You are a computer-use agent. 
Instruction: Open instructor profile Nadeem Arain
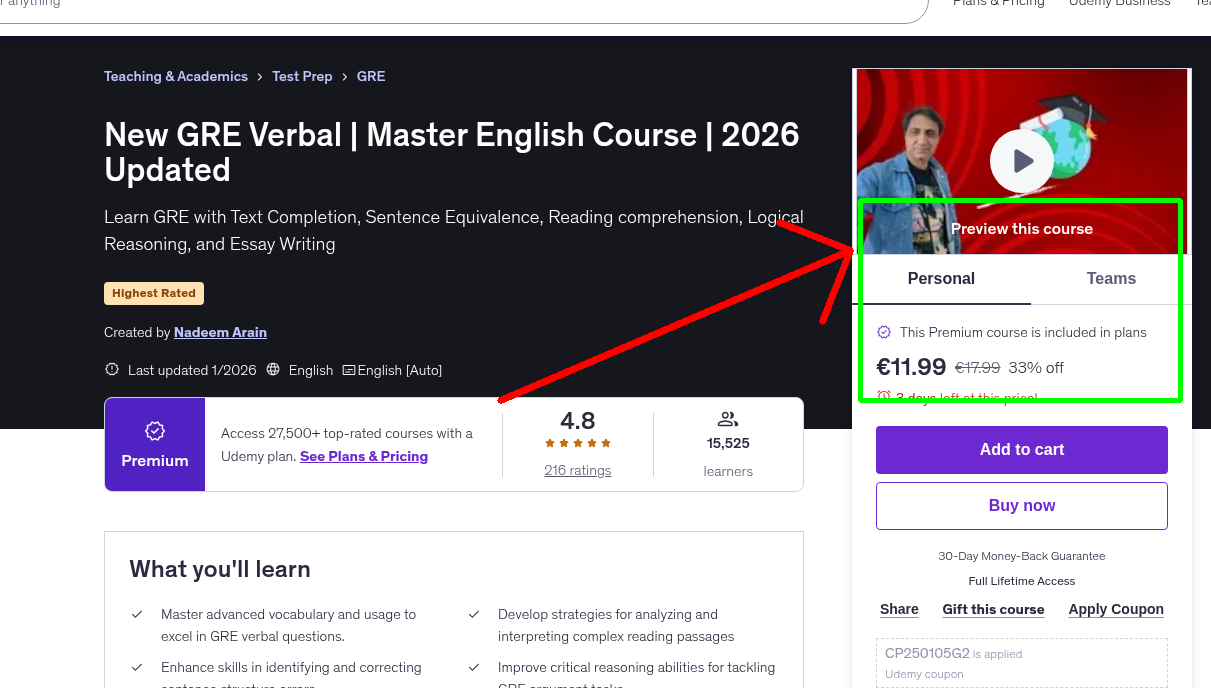point(220,331)
